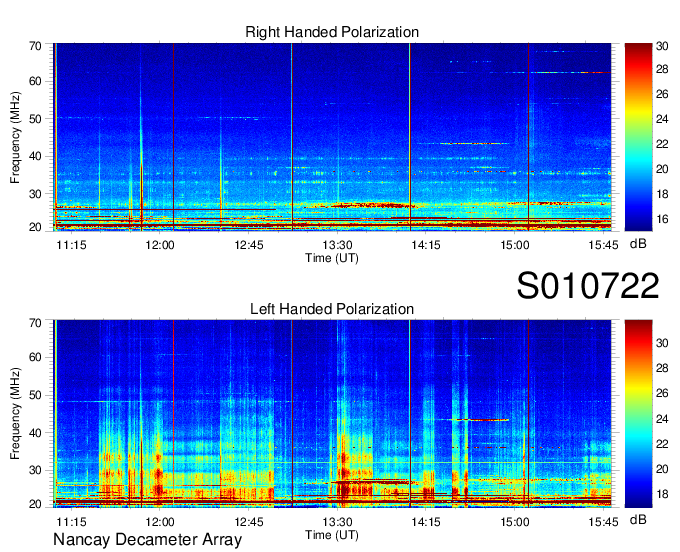Click "Frequency (MHz)" label of Left Handed plot
Screen dimensions: 680x552
[x=15, y=414]
